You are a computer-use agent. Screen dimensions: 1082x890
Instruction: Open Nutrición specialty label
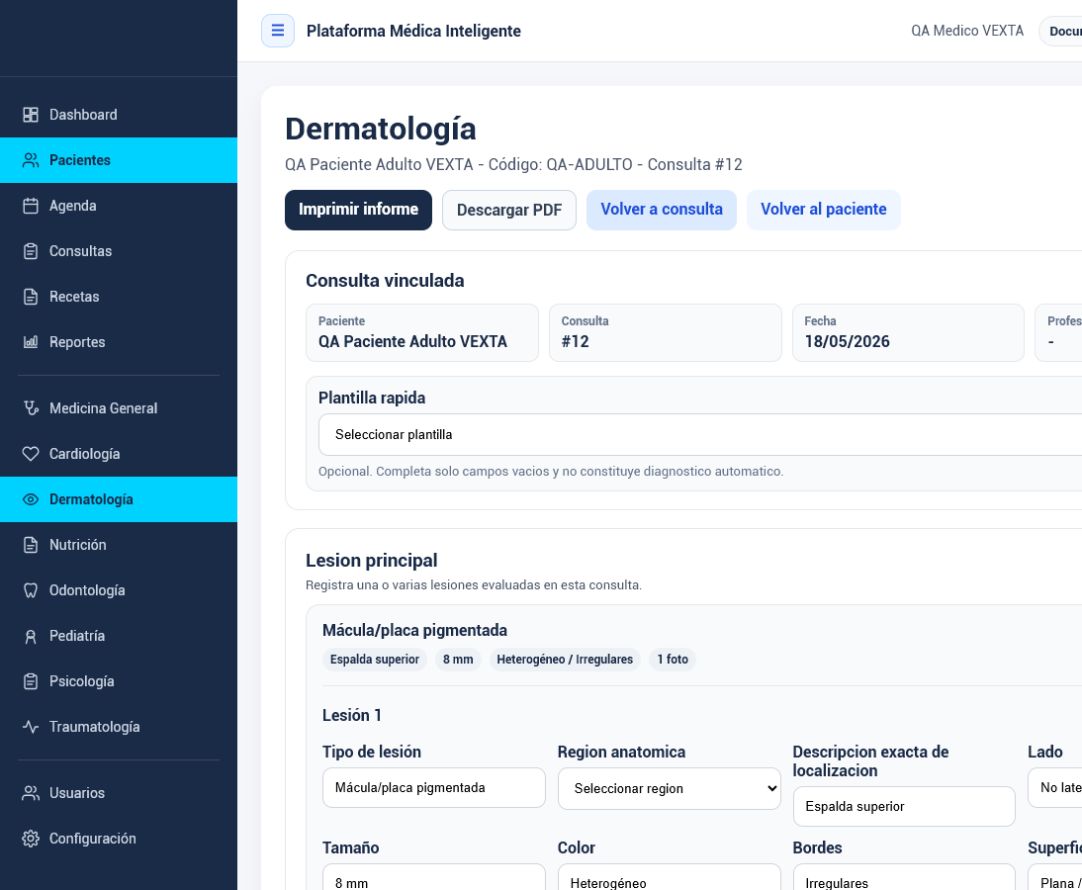(x=77, y=545)
